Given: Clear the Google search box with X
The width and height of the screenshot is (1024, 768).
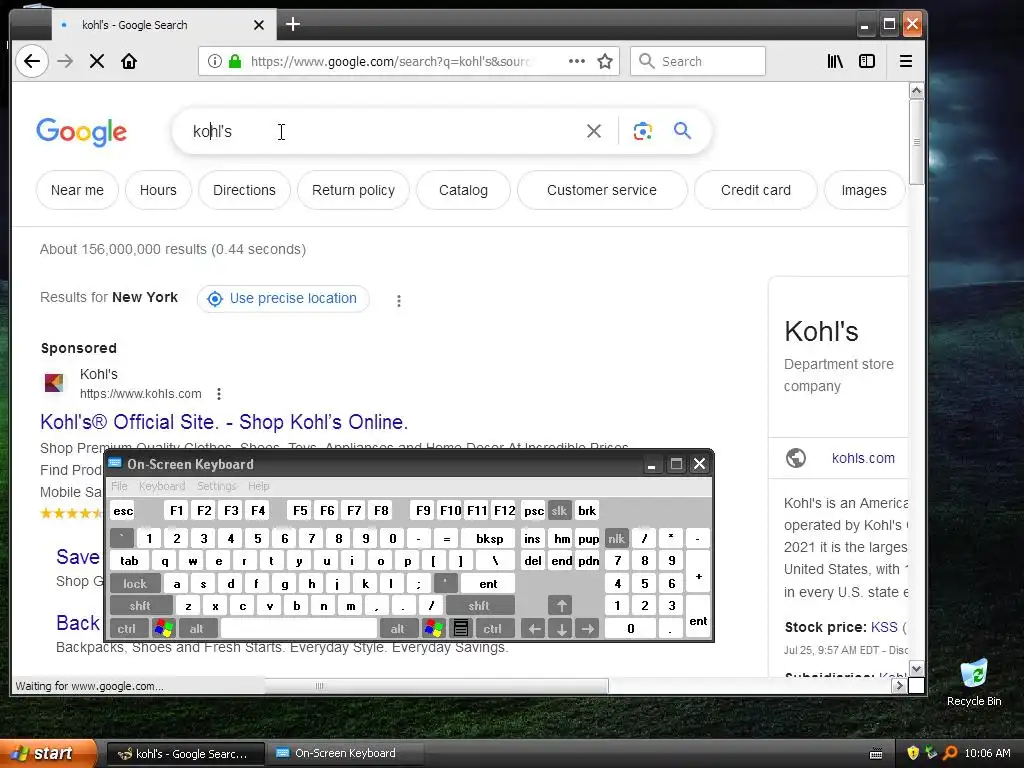Looking at the screenshot, I should click(x=594, y=131).
